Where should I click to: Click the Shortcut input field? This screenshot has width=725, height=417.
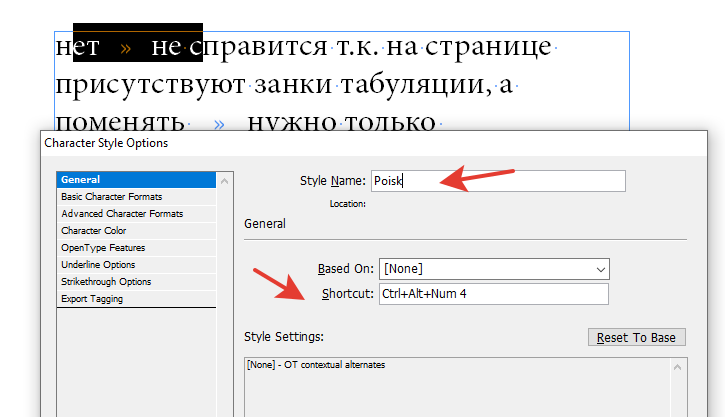pyautogui.click(x=493, y=294)
